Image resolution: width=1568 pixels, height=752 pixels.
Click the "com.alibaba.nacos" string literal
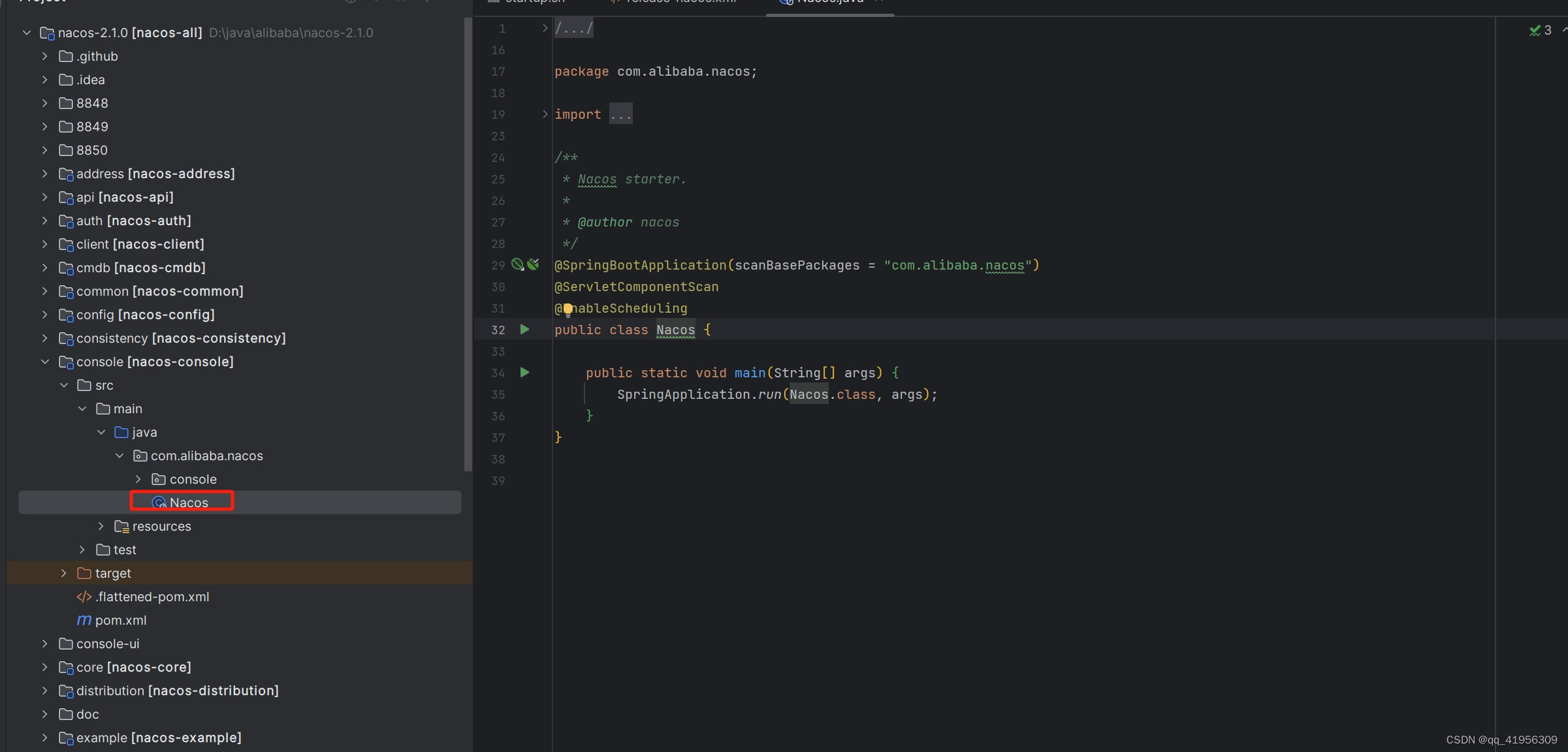[x=957, y=265]
